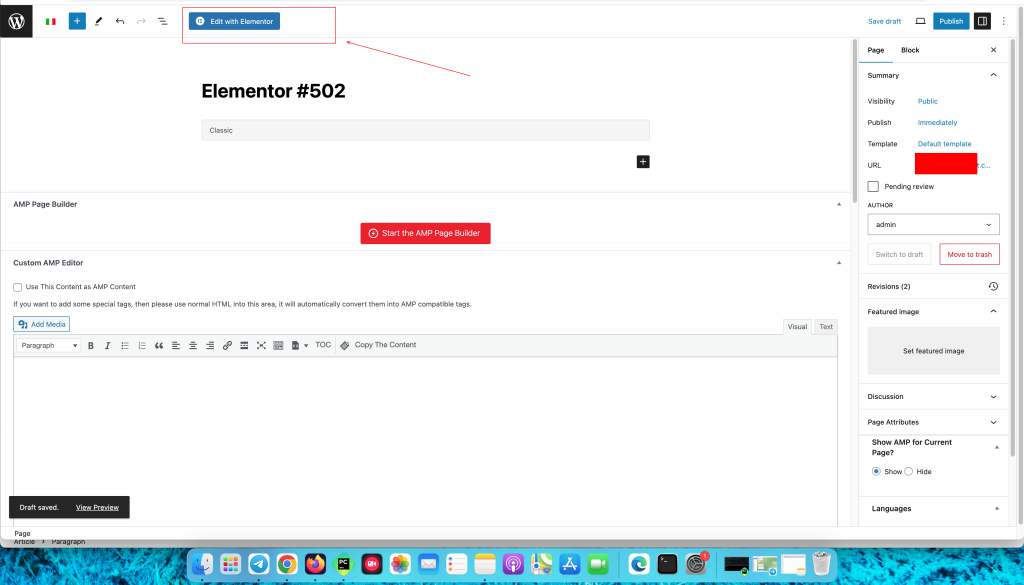This screenshot has width=1024, height=585.
Task: Collapse the Languages panel
Action: 997,509
